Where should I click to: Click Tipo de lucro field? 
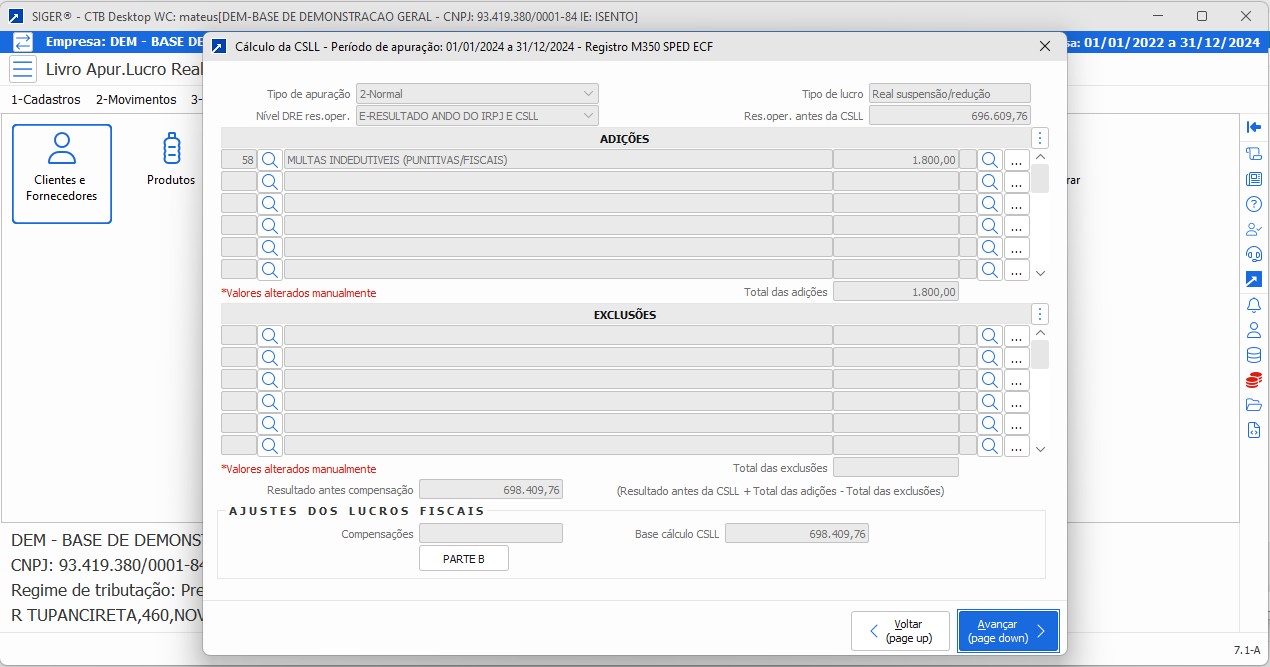click(x=949, y=94)
